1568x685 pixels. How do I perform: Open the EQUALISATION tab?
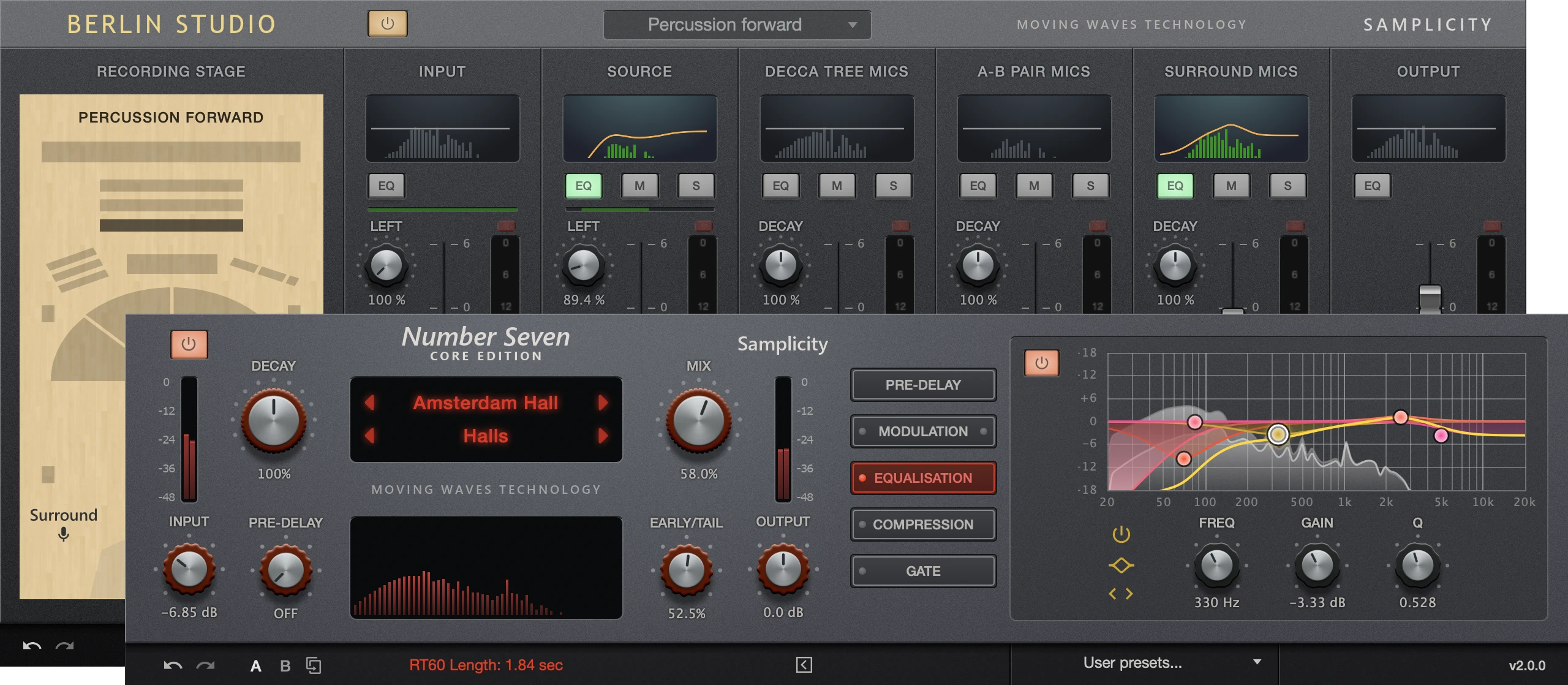(x=923, y=478)
